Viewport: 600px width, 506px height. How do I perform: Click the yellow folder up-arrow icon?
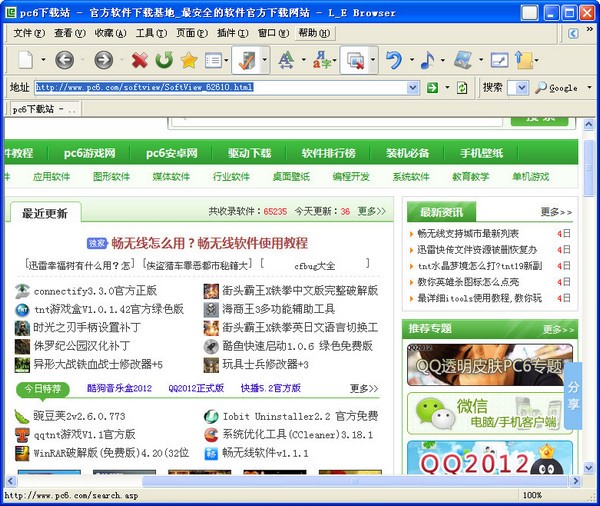point(524,60)
